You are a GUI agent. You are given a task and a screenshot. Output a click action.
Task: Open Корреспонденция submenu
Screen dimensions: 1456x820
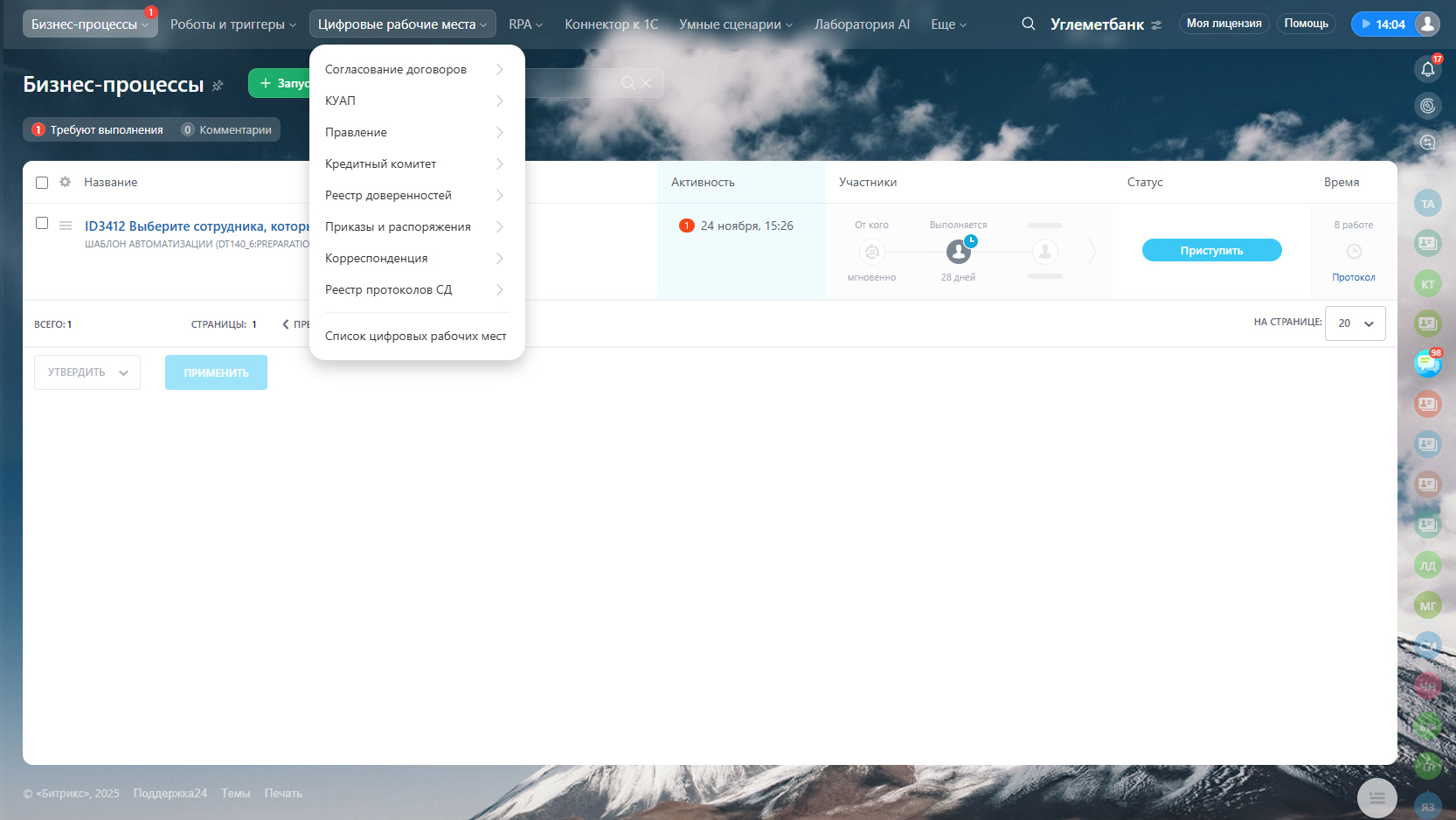point(417,258)
